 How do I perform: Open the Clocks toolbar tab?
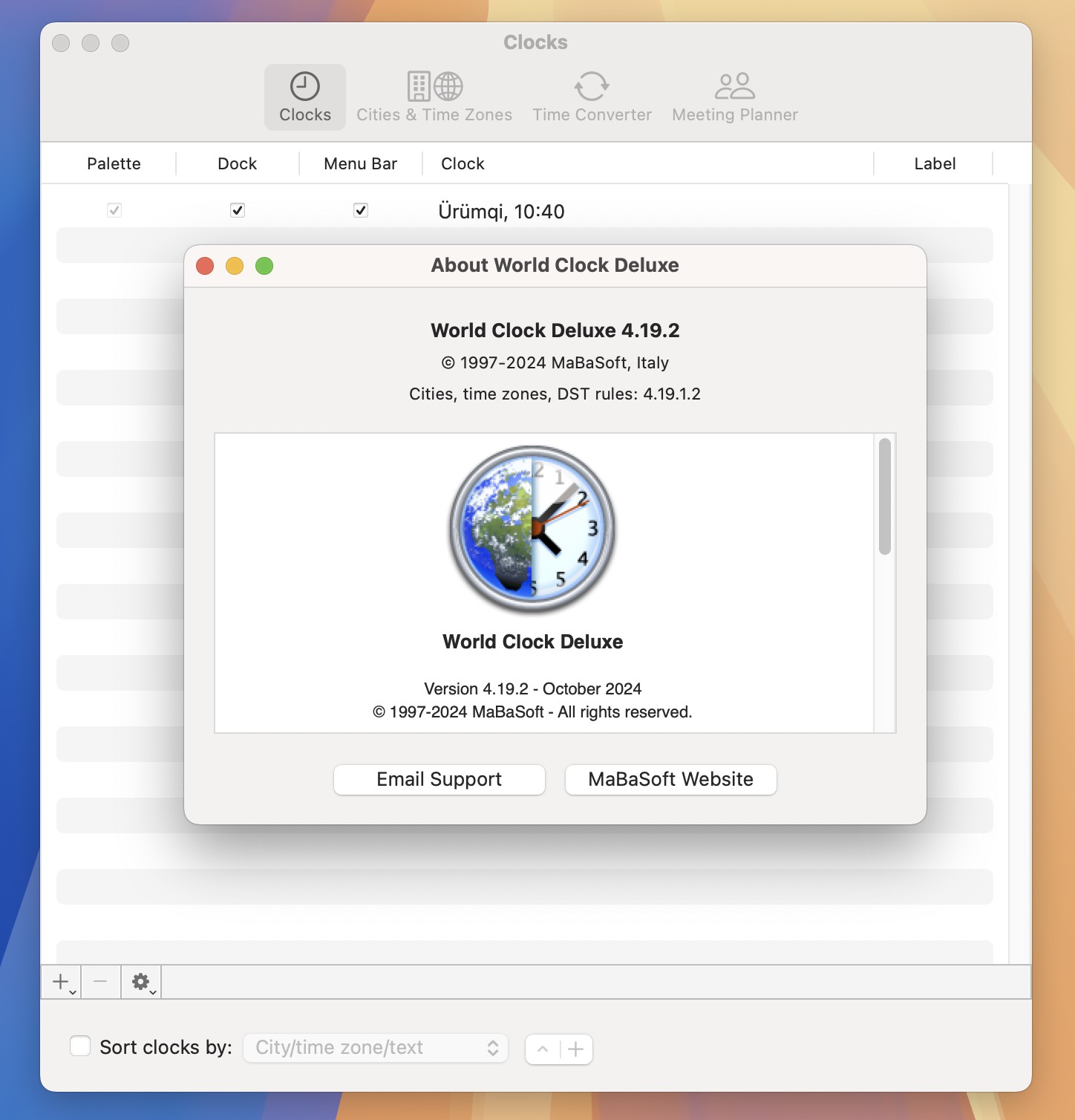305,97
